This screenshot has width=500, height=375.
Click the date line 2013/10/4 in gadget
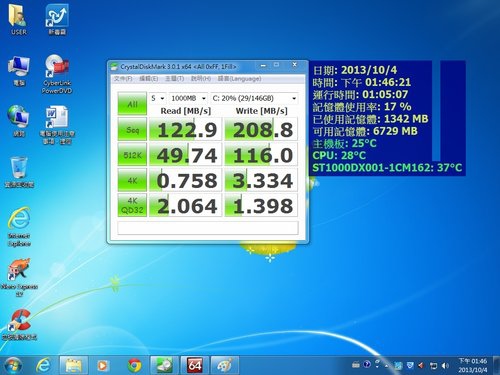point(355,70)
